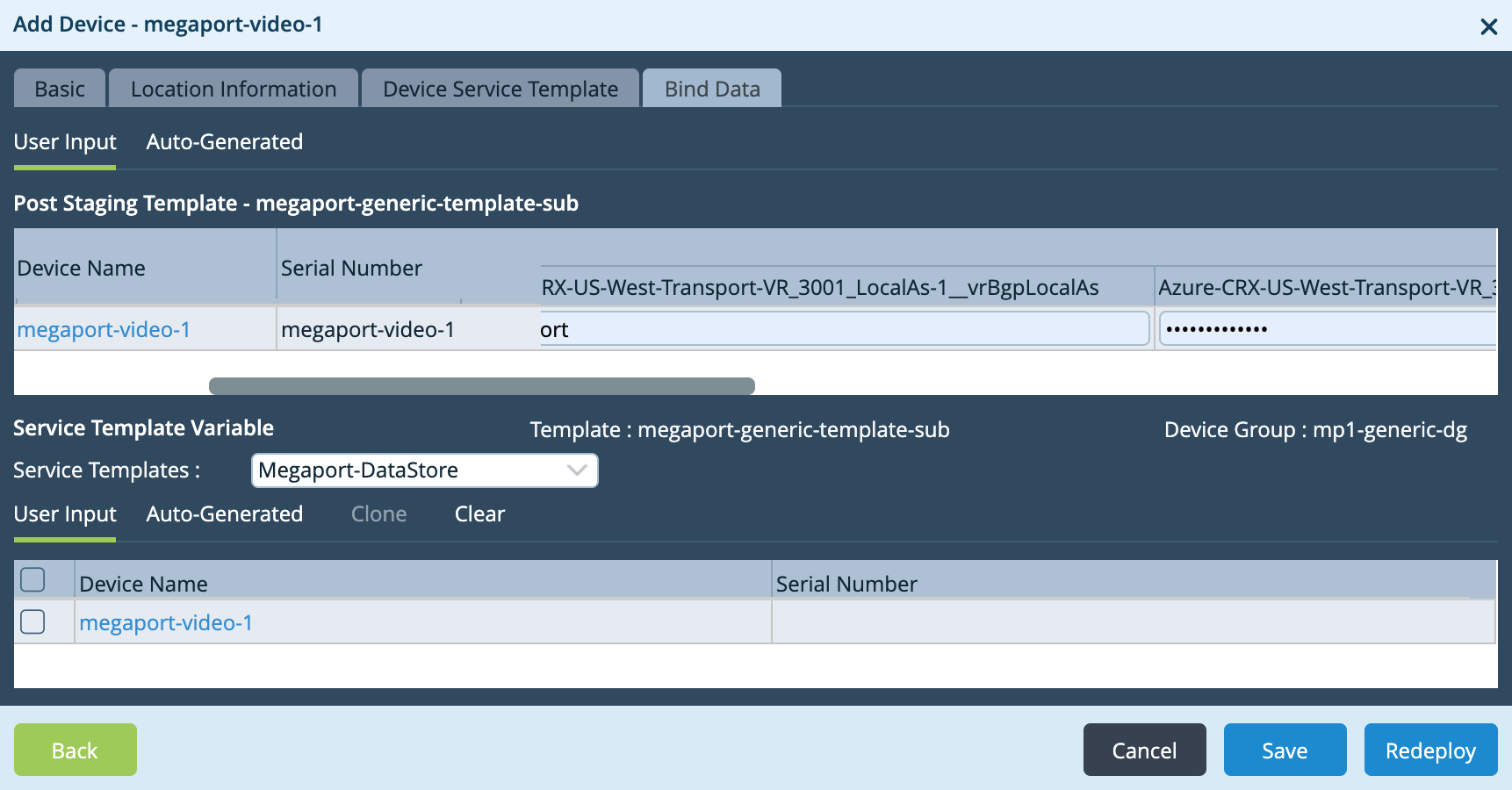Click Redeploy to push device configuration
The image size is (1512, 790).
click(1430, 750)
